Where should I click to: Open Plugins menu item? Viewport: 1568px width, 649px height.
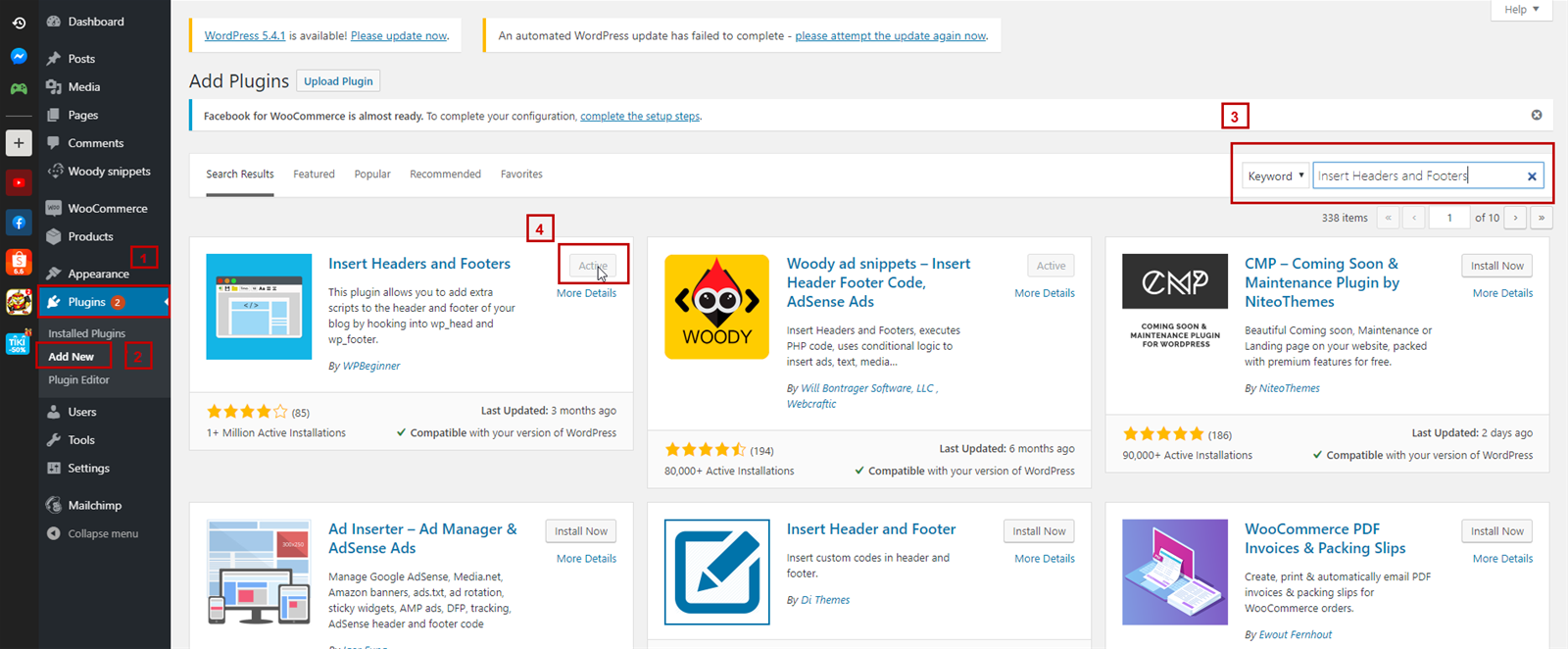pyautogui.click(x=86, y=302)
